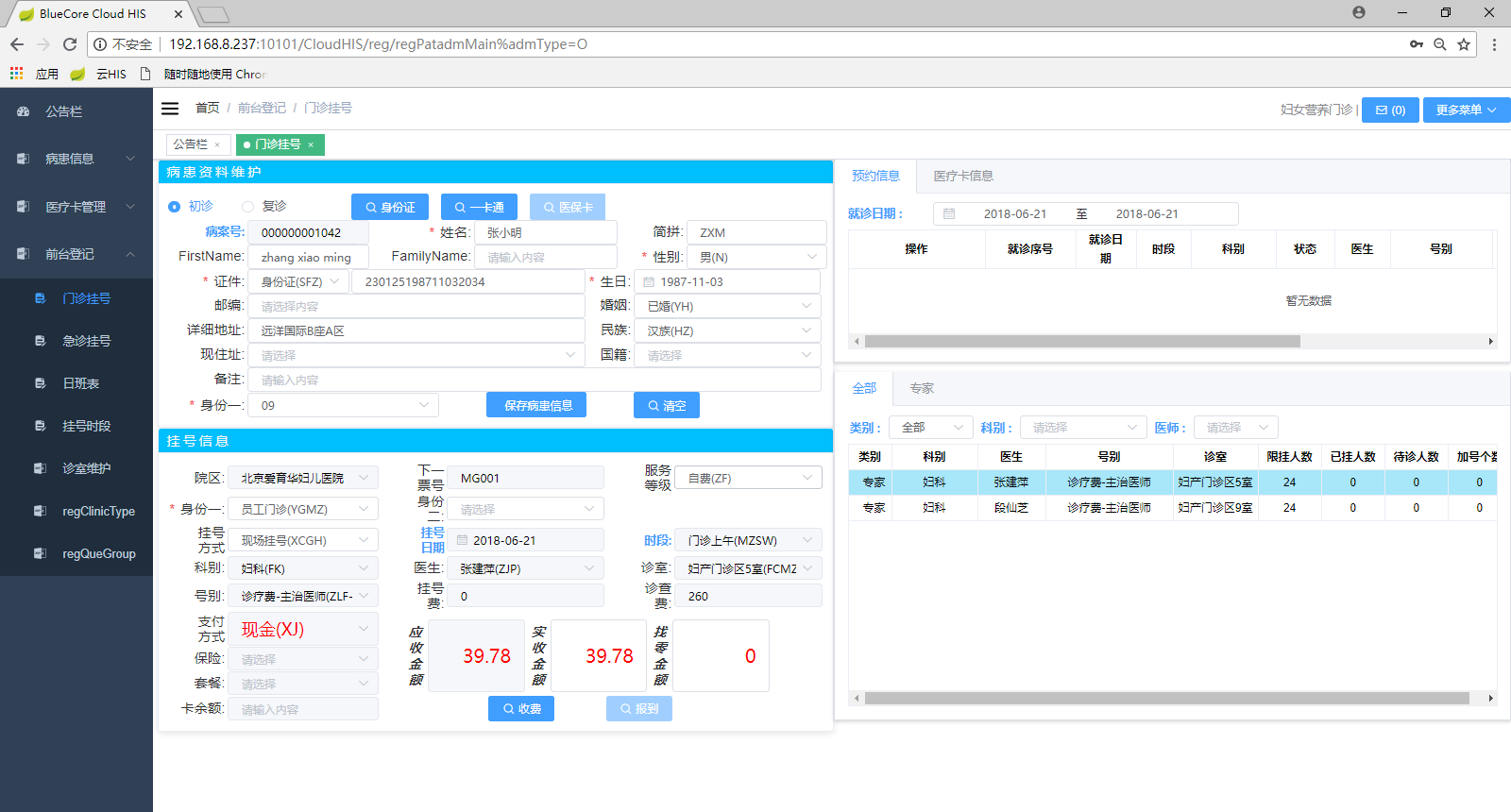Select doctor row 段仙芝 in table
The width and height of the screenshot is (1511, 812).
click(x=1173, y=508)
